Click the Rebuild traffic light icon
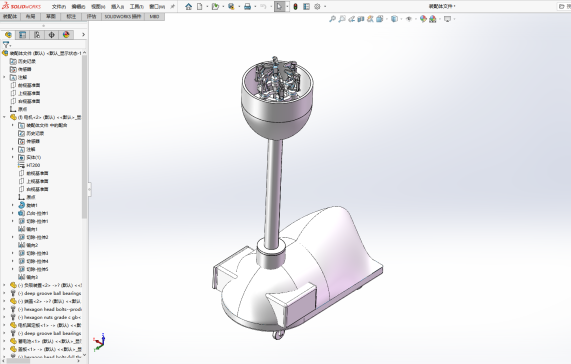This screenshot has height=364, width=571. [295, 7]
